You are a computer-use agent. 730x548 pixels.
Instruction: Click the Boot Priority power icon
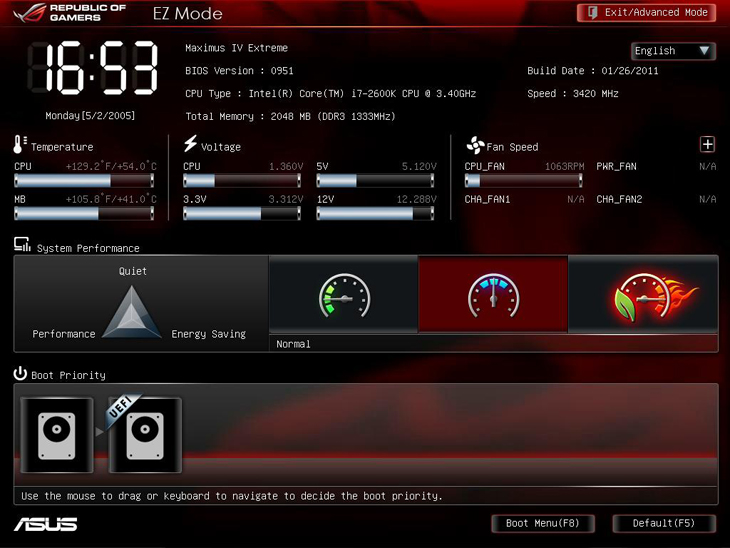(20, 374)
